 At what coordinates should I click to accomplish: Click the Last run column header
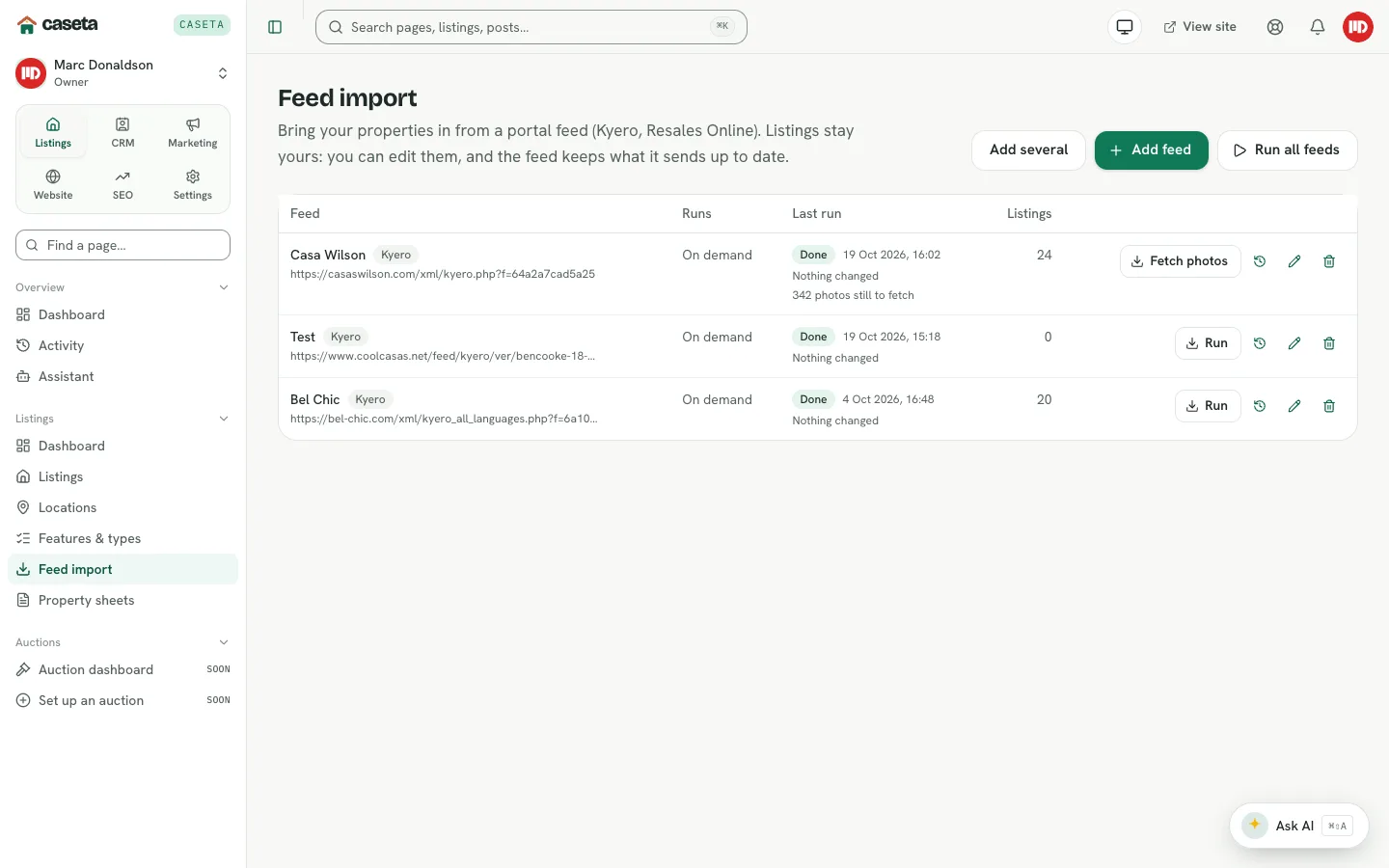pyautogui.click(x=816, y=213)
